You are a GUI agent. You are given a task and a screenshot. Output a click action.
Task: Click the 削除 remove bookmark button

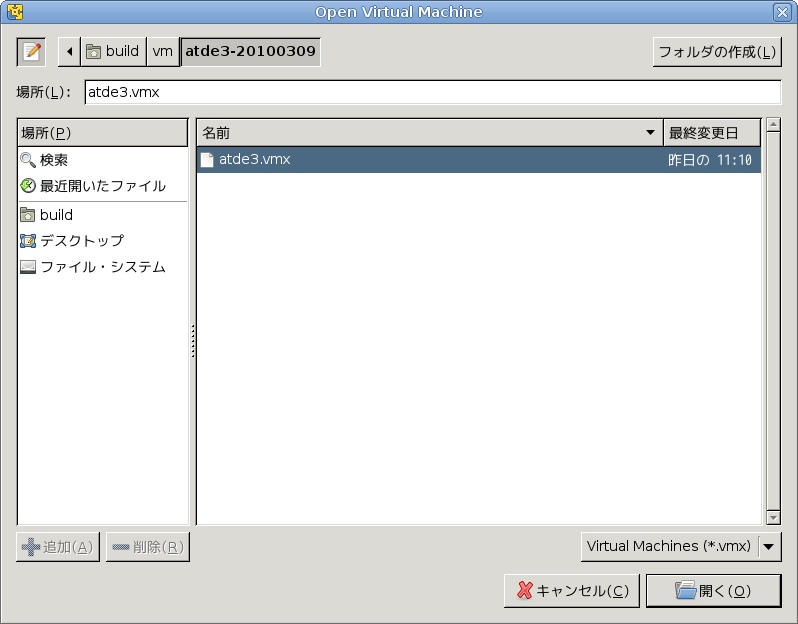(x=148, y=547)
